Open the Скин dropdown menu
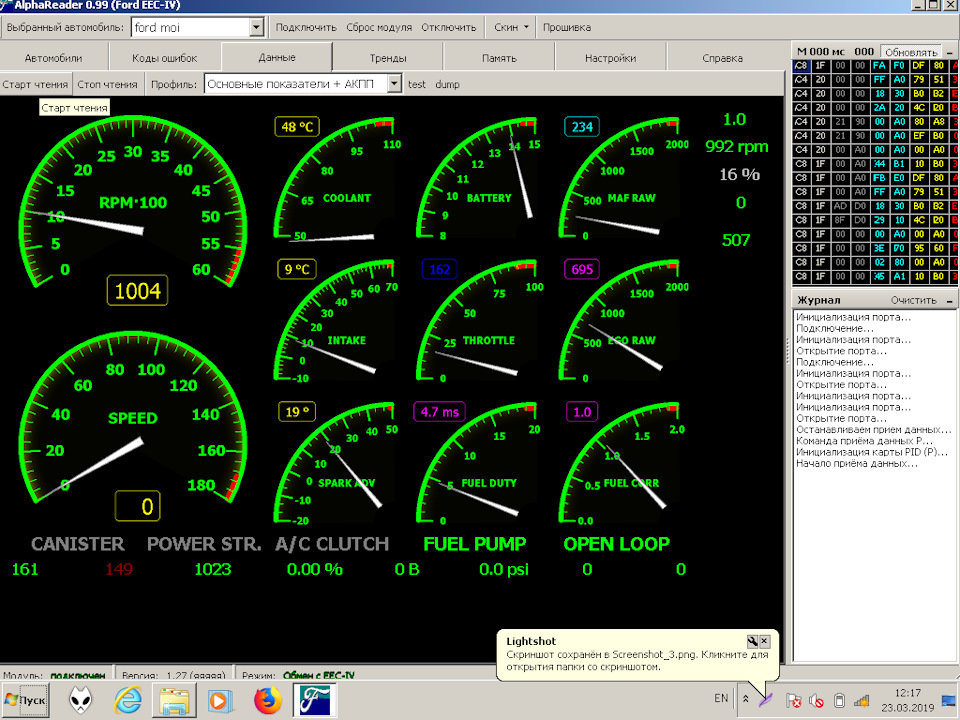The height and width of the screenshot is (720, 960). 511,28
